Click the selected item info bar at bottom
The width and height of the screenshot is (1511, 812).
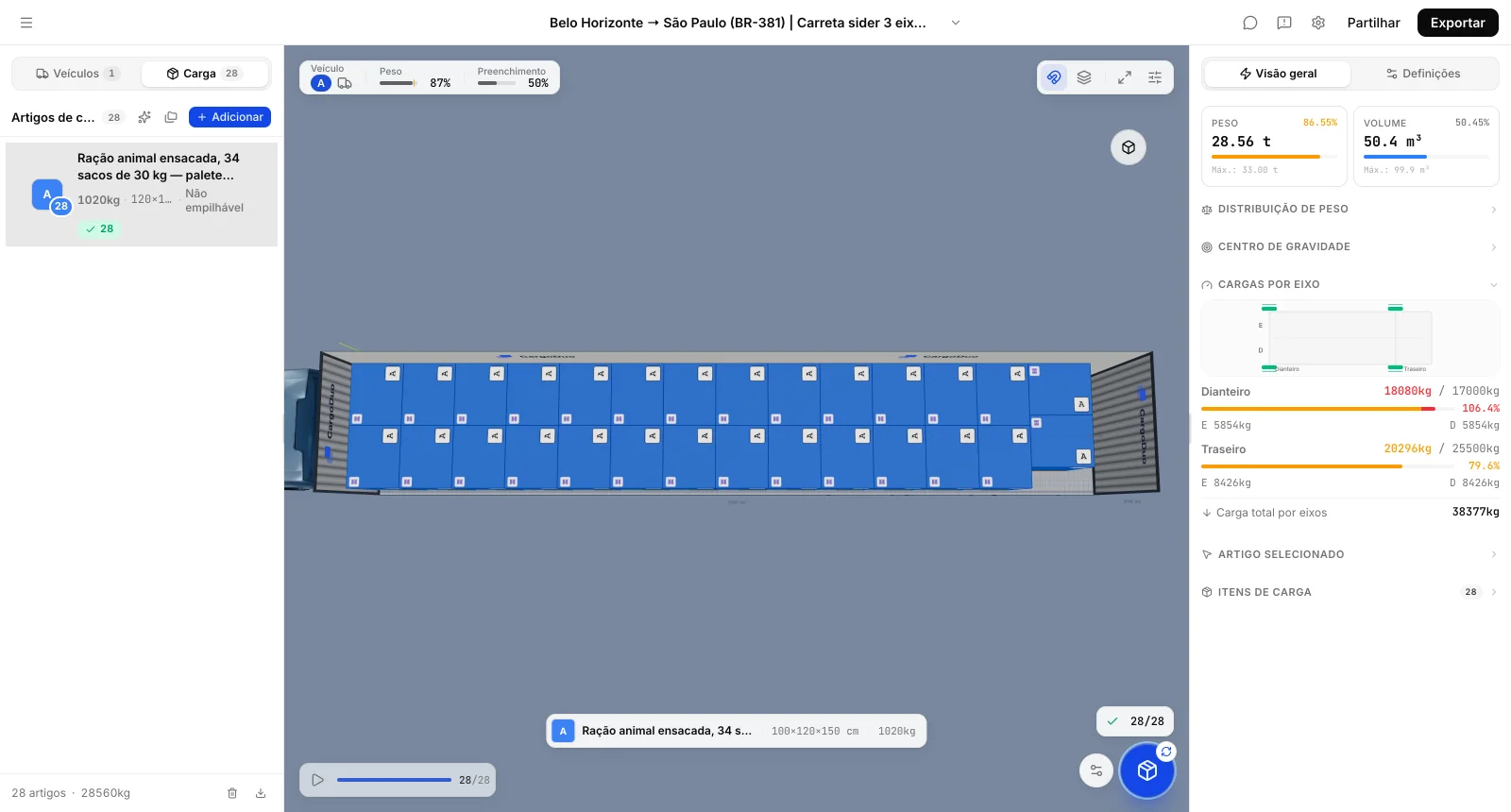click(x=737, y=731)
